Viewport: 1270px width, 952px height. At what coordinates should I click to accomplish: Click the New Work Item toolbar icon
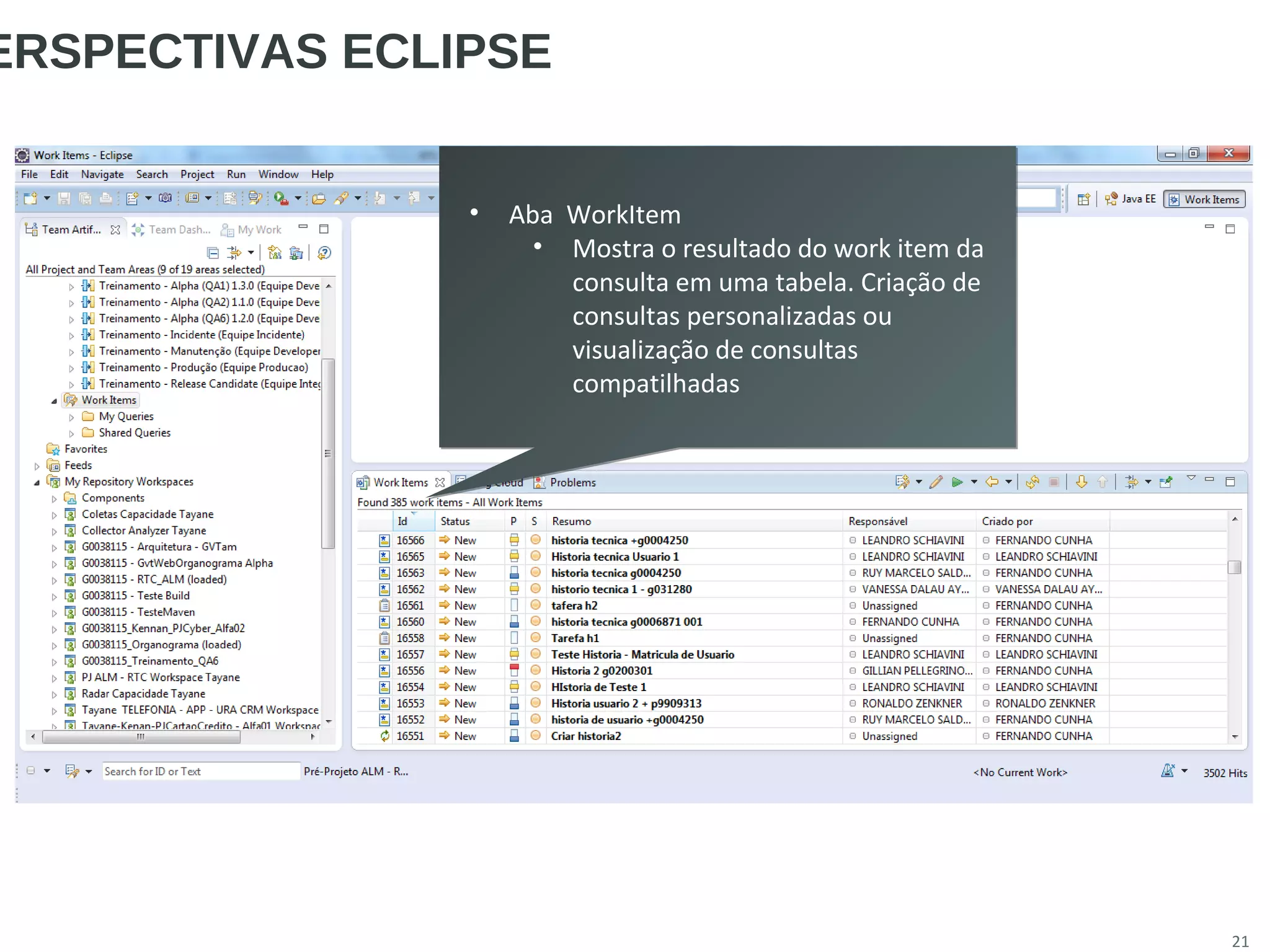coord(132,199)
